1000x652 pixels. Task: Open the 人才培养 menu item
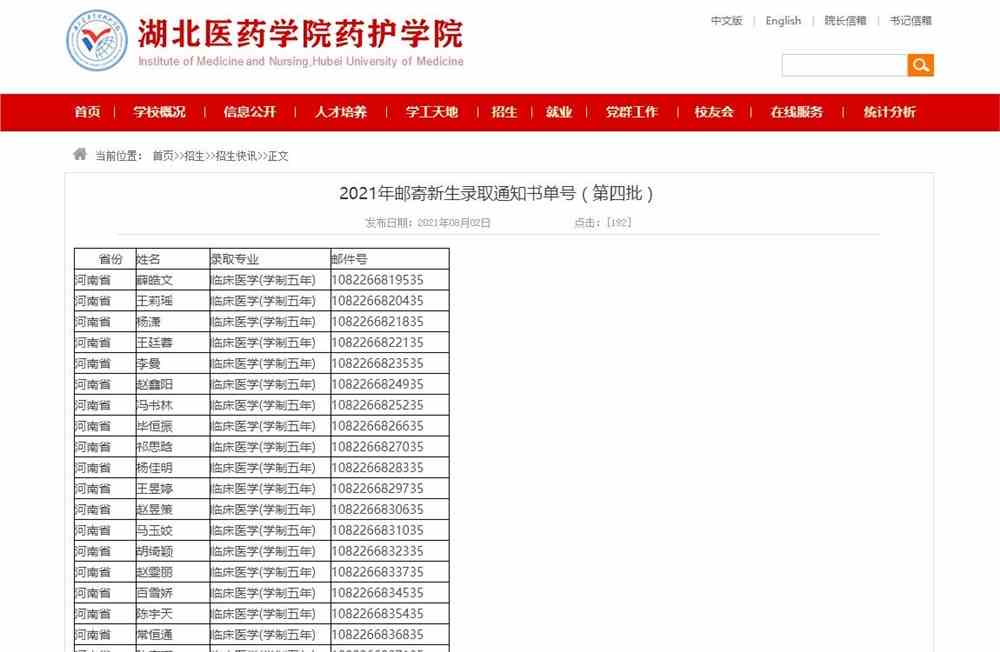click(x=341, y=112)
